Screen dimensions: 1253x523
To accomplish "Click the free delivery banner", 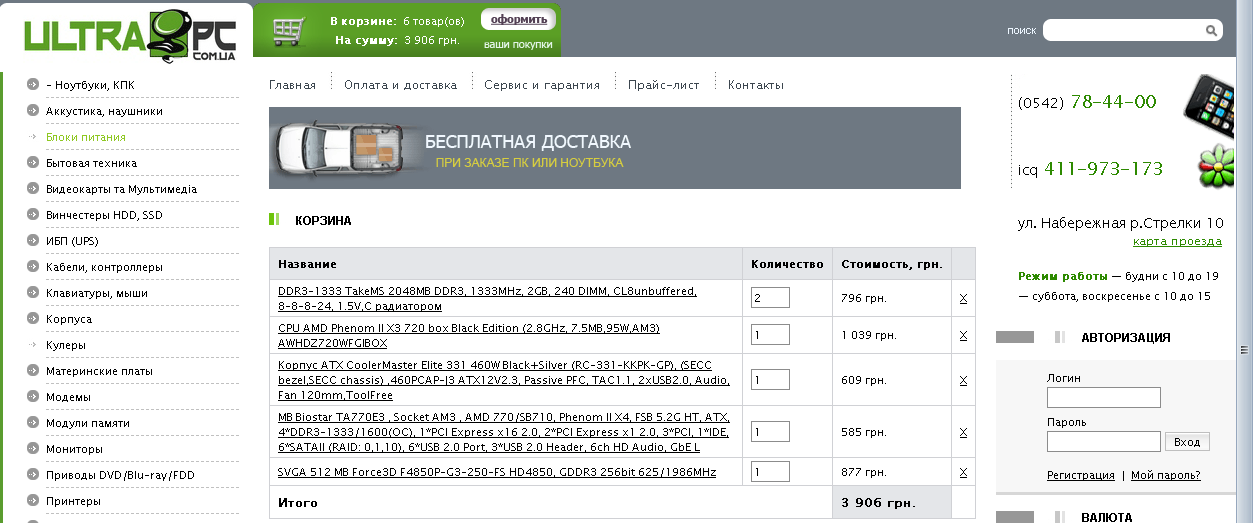I will point(614,148).
